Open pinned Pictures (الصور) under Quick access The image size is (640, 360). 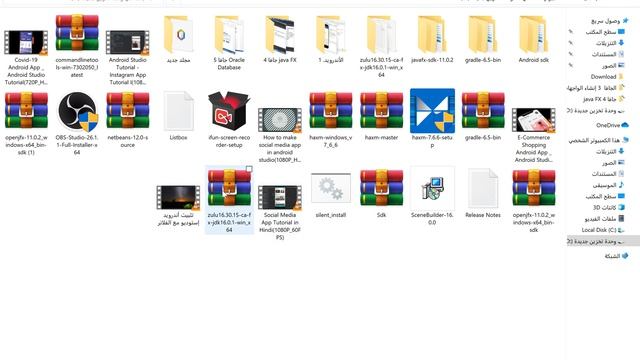(613, 65)
